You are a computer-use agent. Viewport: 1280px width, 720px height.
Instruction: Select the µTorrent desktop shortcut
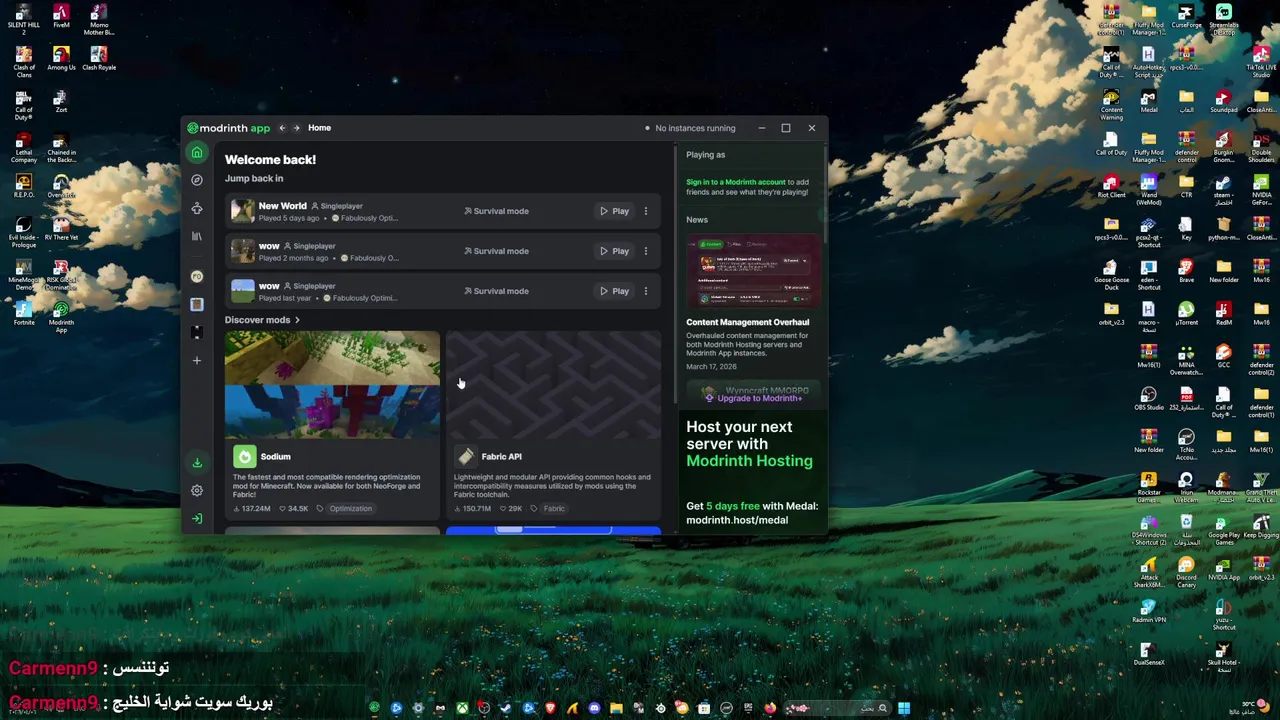[1186, 313]
